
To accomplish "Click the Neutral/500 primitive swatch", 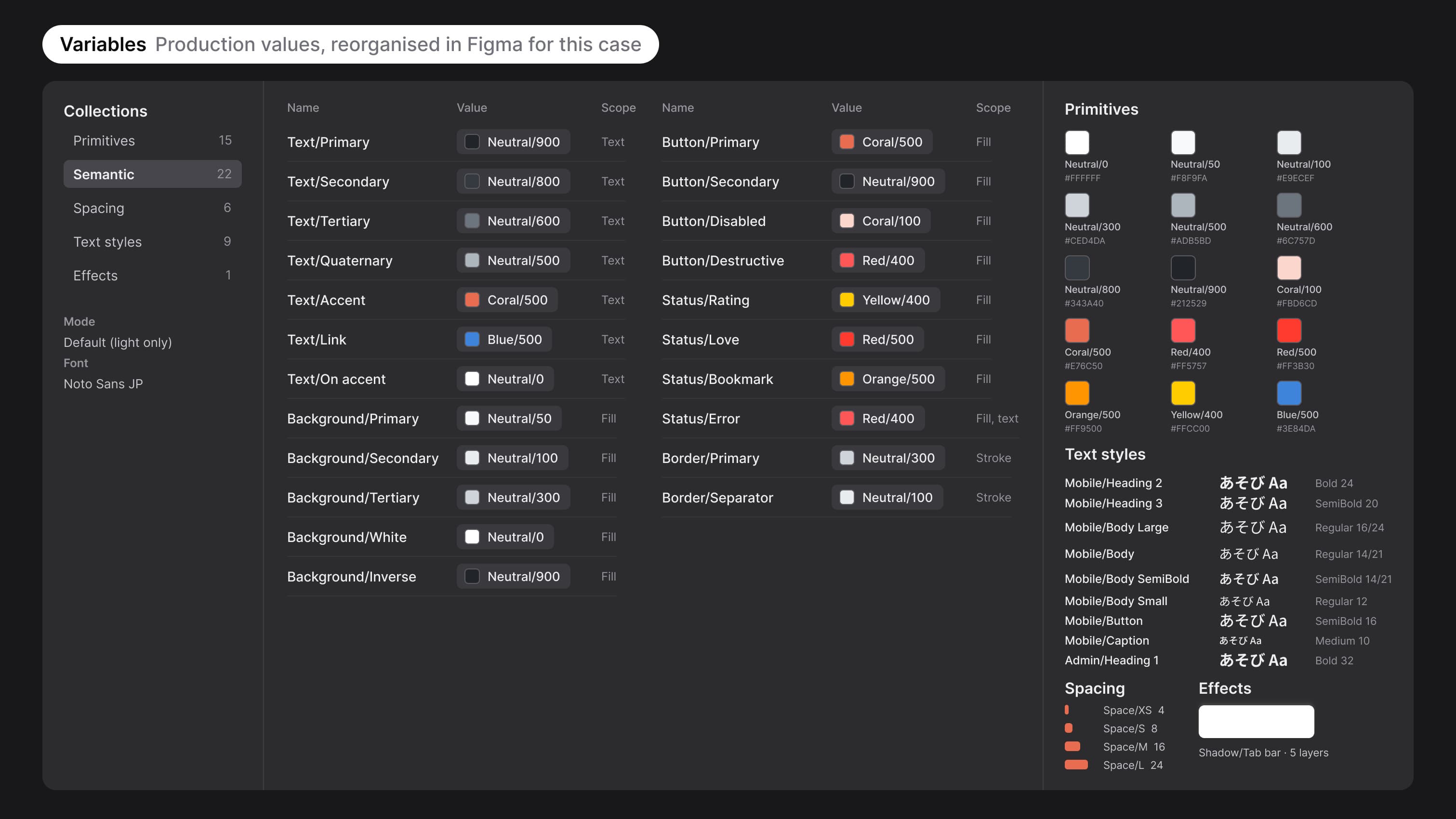I will pyautogui.click(x=1183, y=205).
